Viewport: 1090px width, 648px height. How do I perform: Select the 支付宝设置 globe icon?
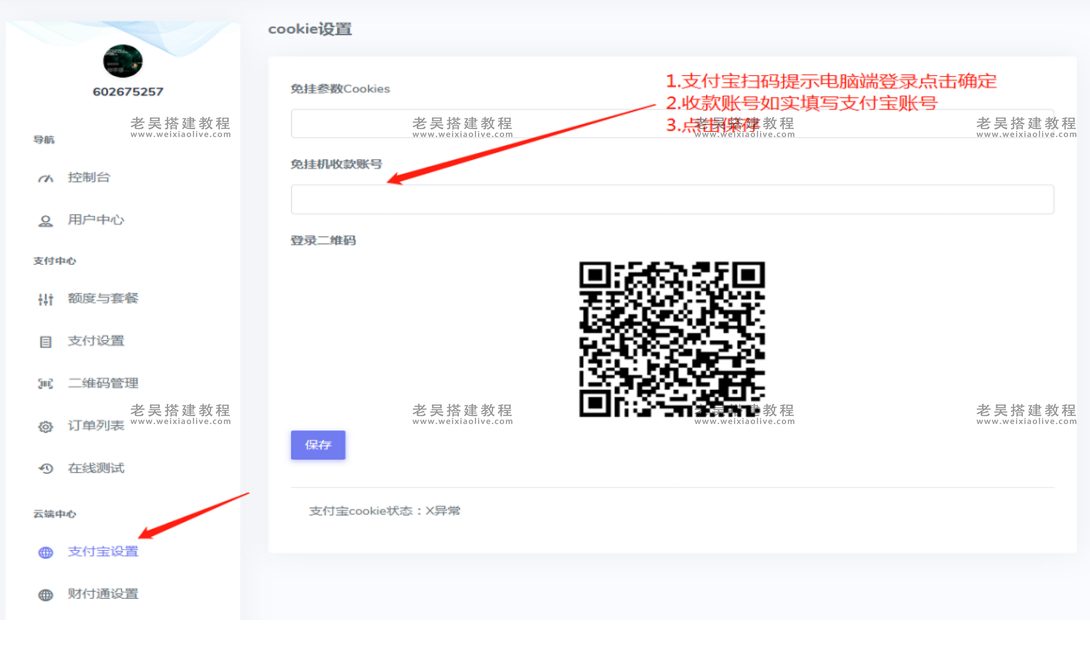click(x=48, y=551)
